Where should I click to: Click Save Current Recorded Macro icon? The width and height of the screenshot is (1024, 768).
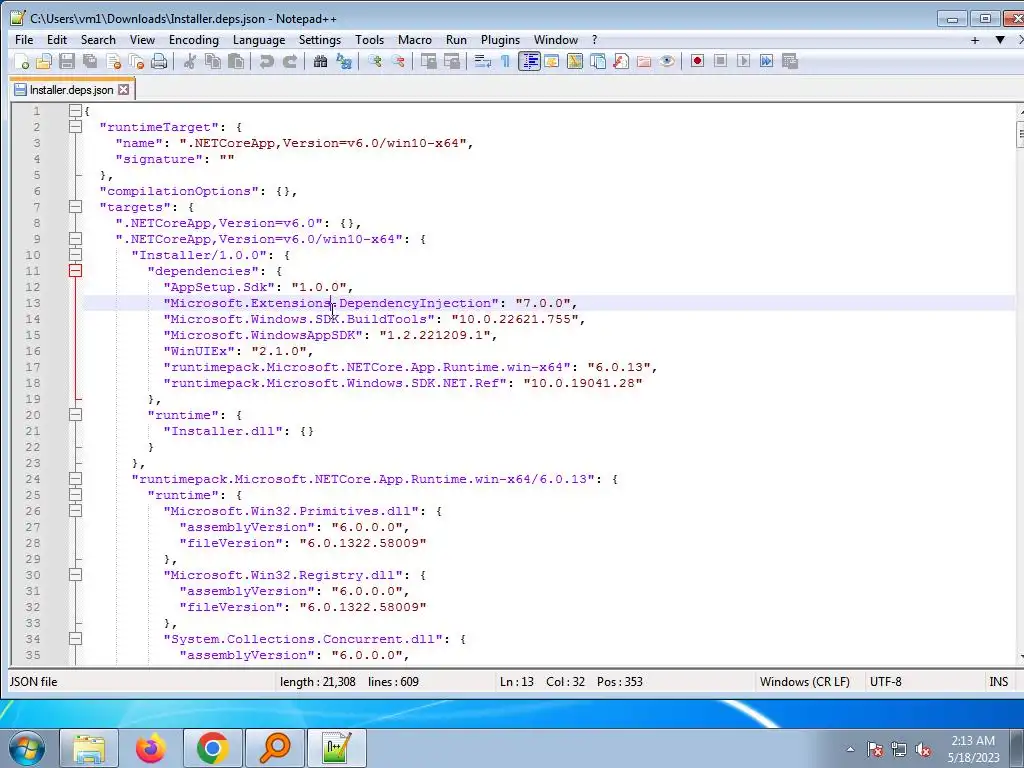pyautogui.click(x=790, y=61)
